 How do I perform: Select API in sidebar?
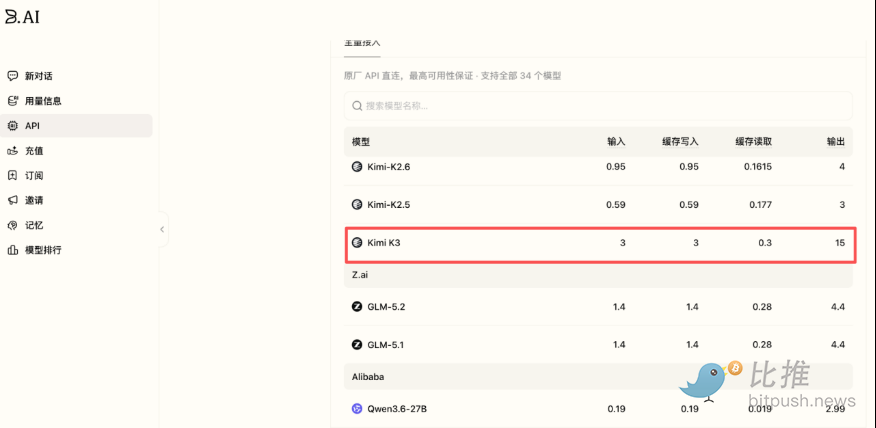(x=76, y=126)
